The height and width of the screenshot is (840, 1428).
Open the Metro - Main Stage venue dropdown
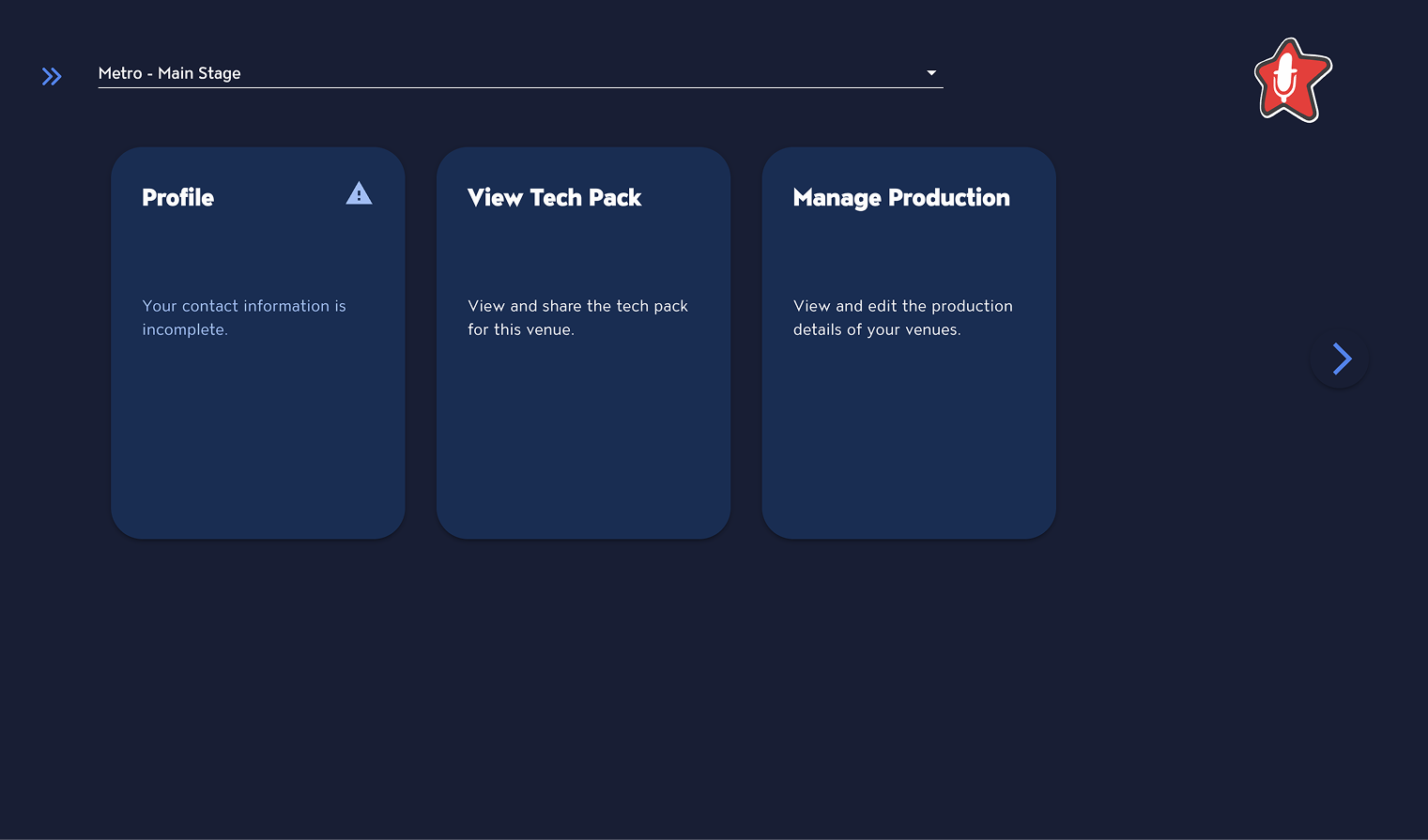520,73
